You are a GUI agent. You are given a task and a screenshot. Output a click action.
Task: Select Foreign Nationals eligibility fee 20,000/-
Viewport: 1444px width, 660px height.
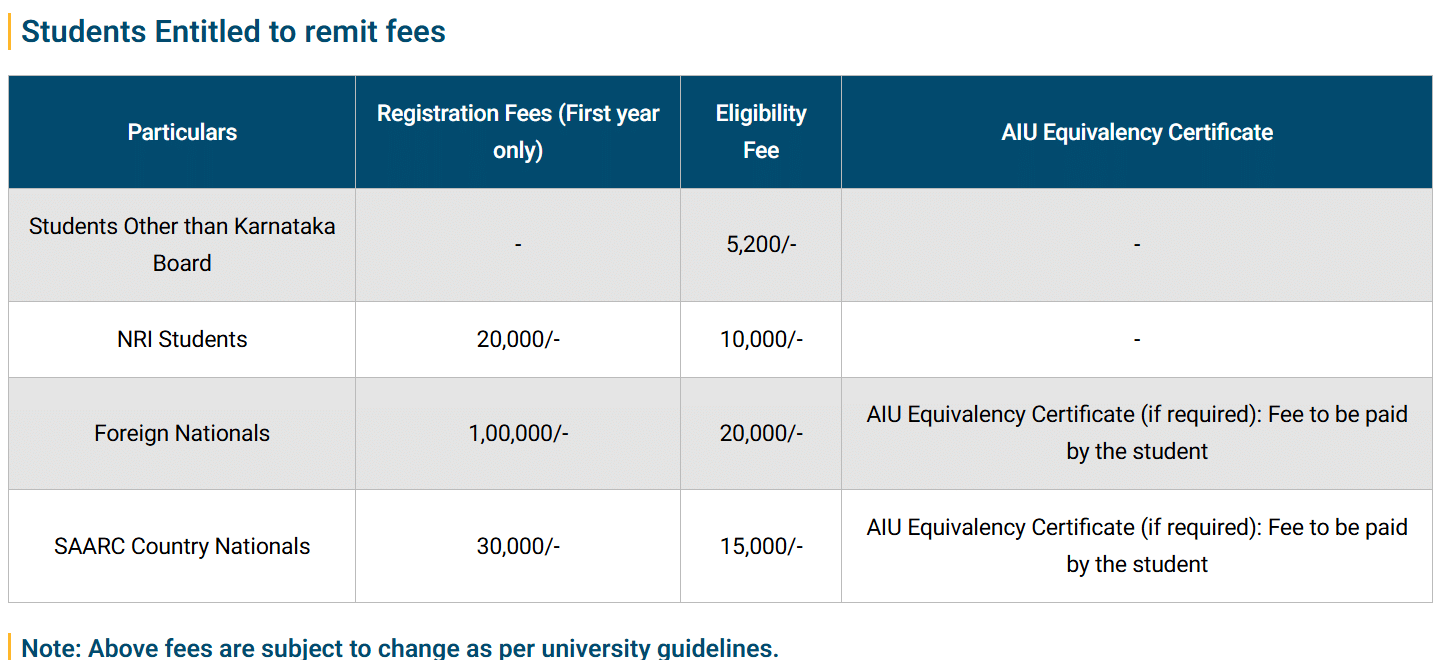click(x=761, y=434)
